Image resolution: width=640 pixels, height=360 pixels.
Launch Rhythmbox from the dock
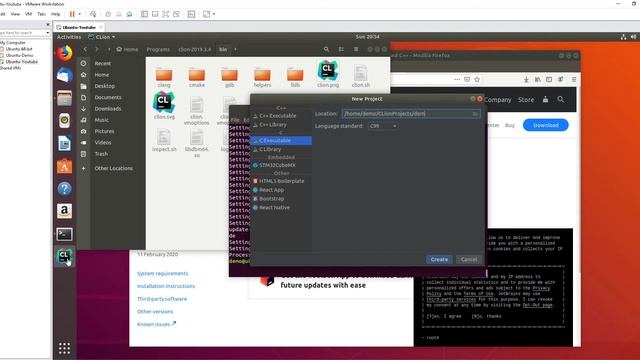[64, 121]
